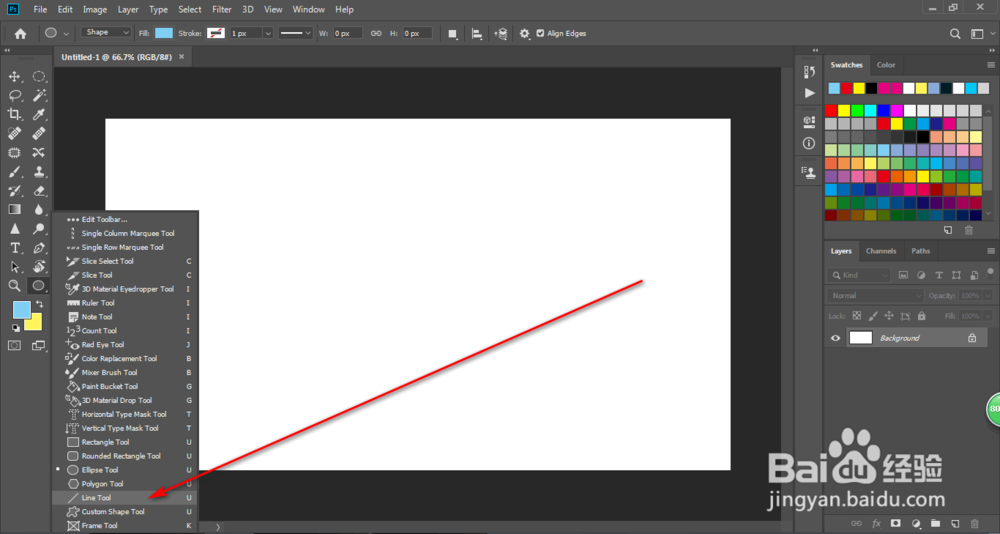Click the create new layer icon
Viewport: 1000px width, 534px height.
(x=953, y=523)
